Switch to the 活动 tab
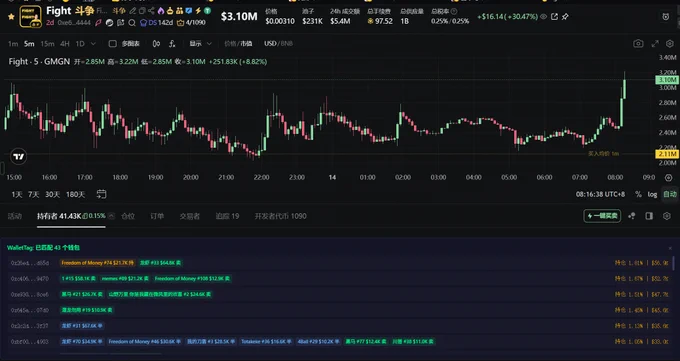680x361 pixels. coord(15,216)
